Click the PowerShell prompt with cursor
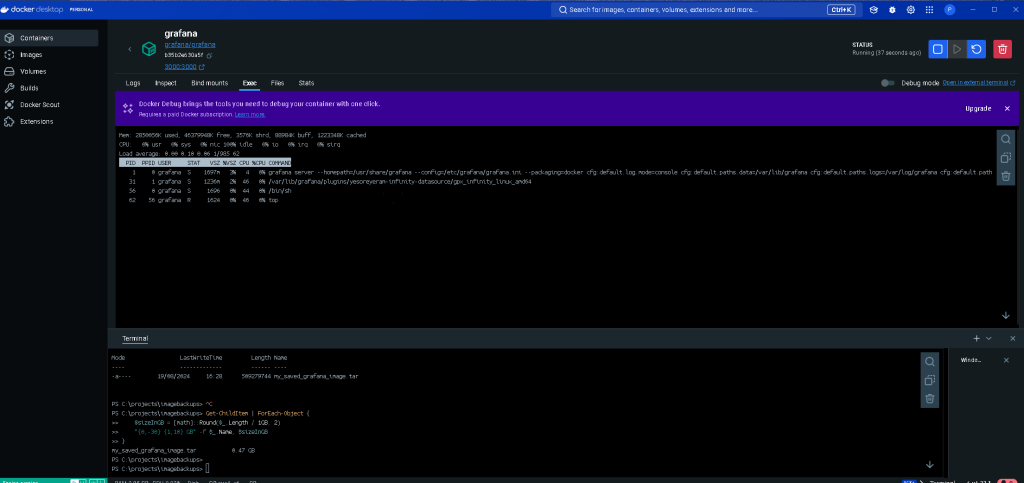The height and width of the screenshot is (483, 1024). click(161, 469)
